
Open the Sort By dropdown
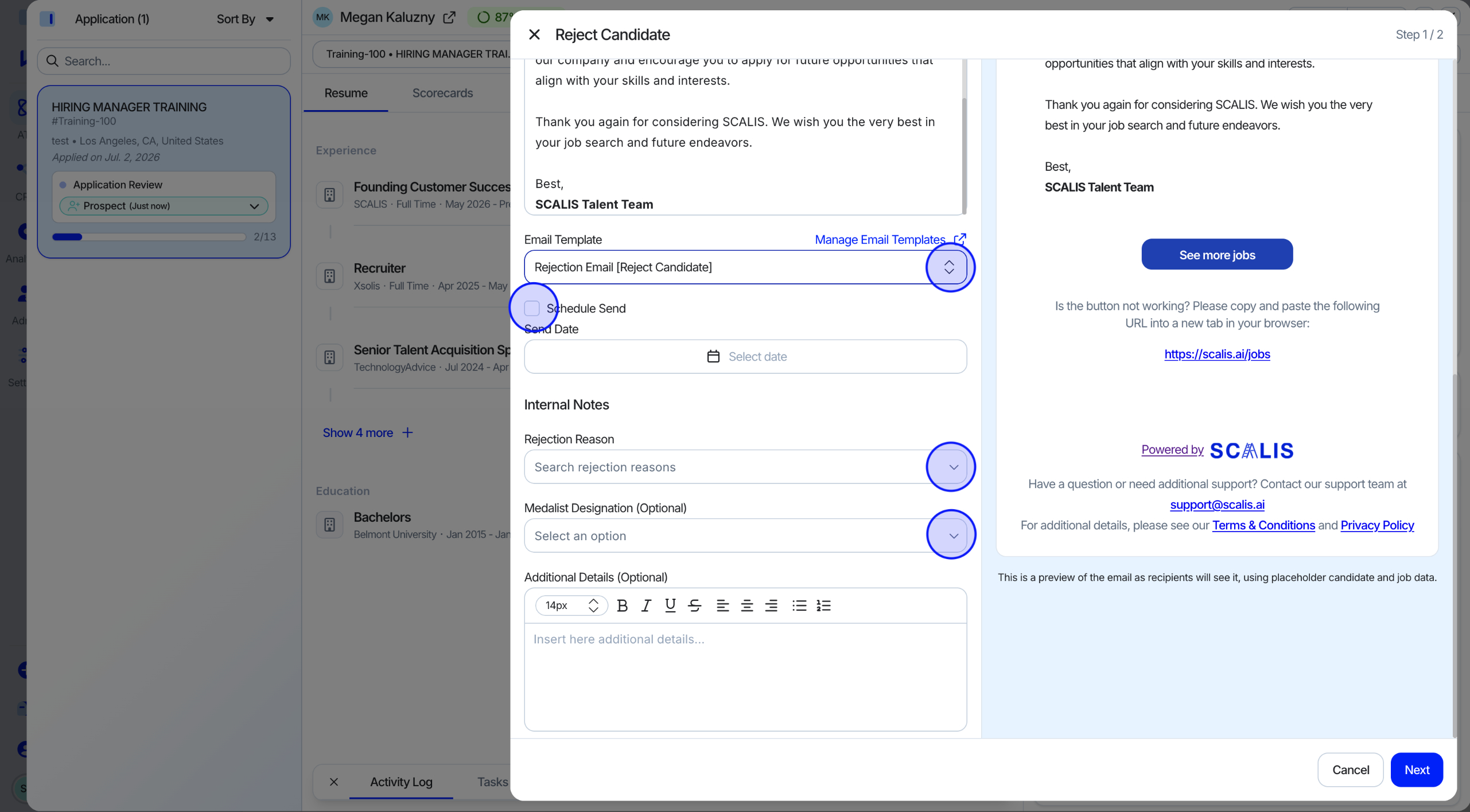(x=245, y=19)
